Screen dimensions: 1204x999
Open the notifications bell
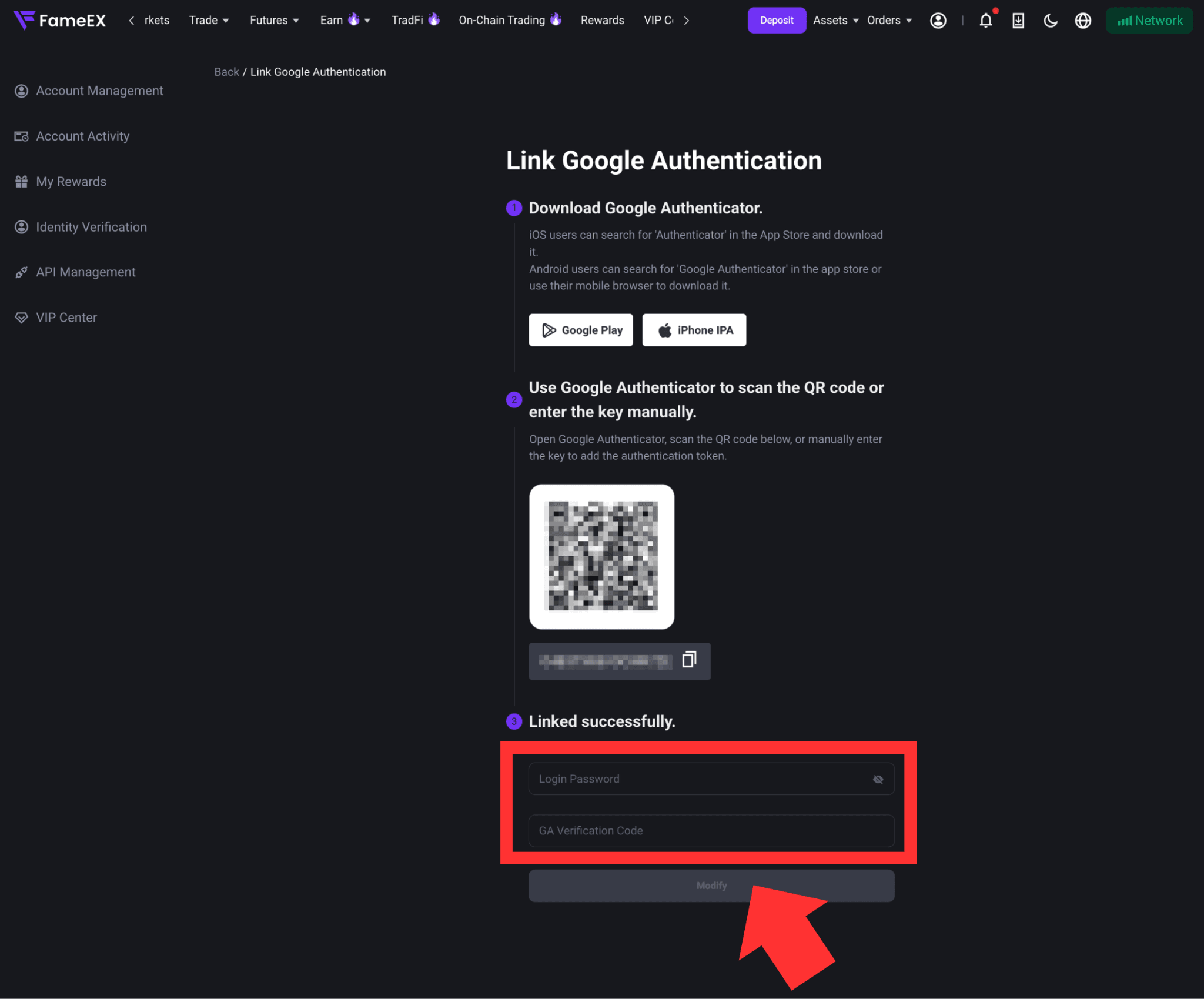(x=986, y=21)
